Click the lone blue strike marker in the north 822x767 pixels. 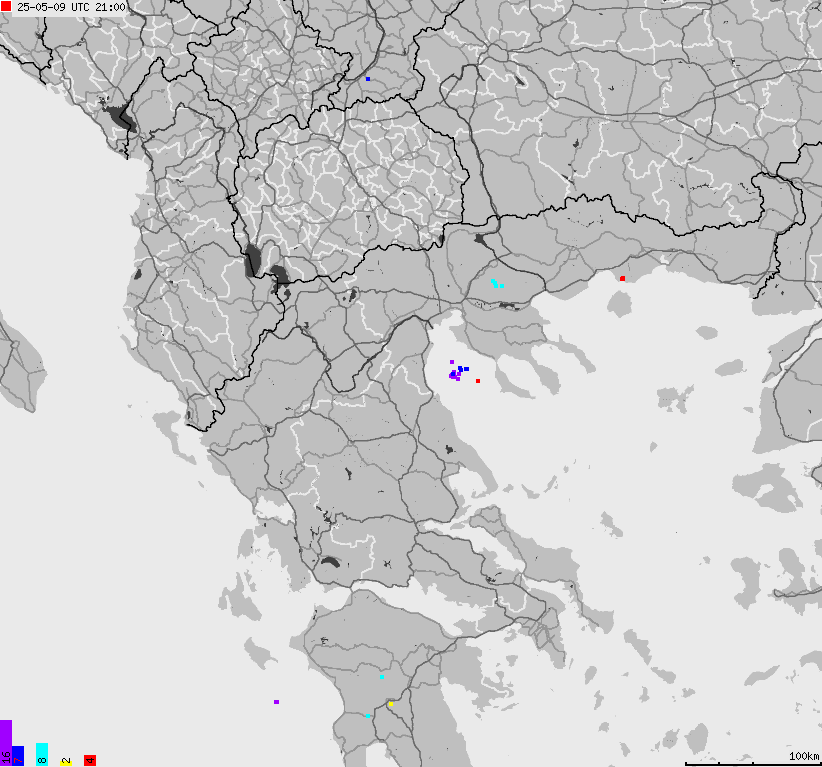[368, 79]
